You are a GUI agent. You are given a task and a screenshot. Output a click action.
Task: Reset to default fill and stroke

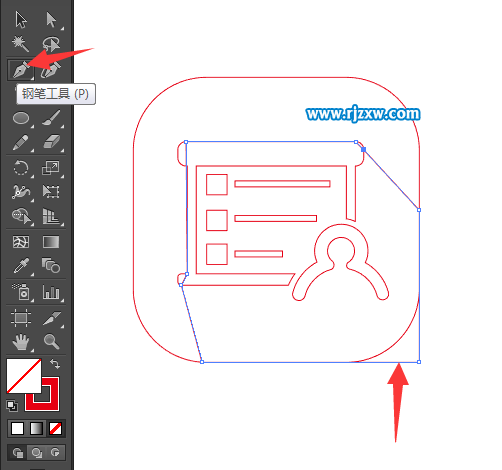pos(12,406)
